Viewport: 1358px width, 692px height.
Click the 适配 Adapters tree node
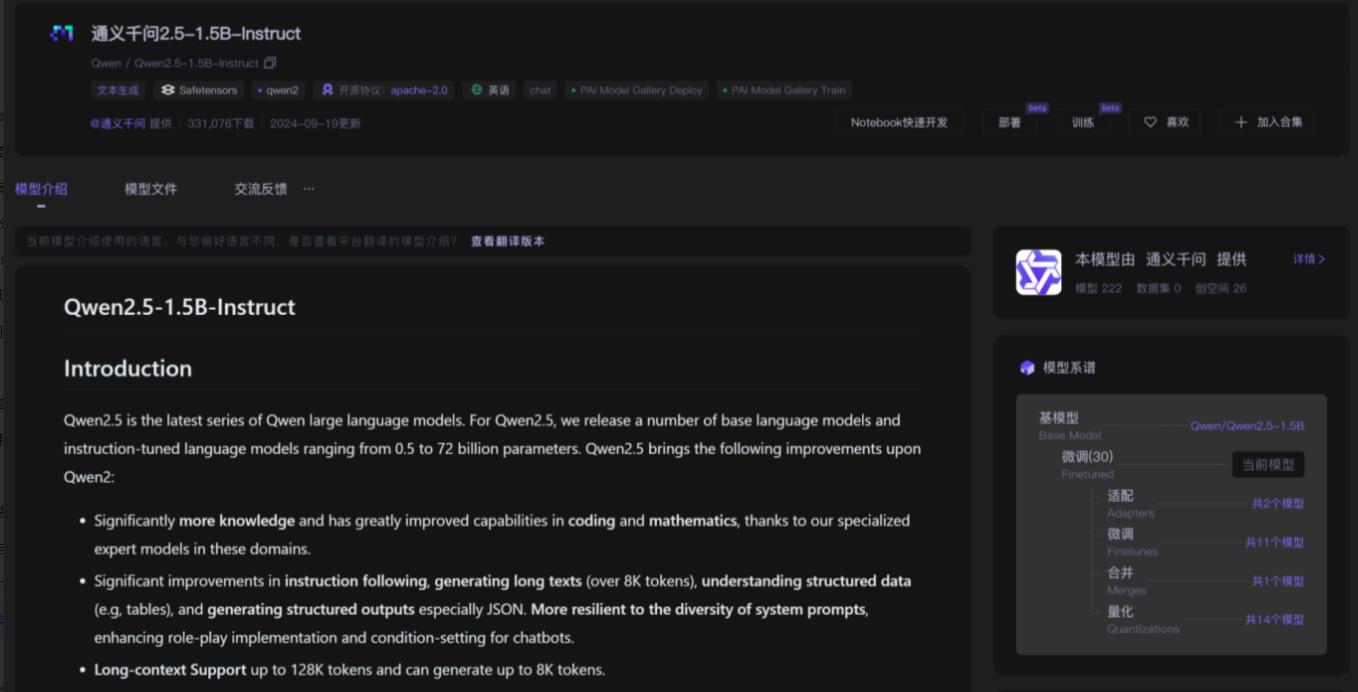(1130, 504)
